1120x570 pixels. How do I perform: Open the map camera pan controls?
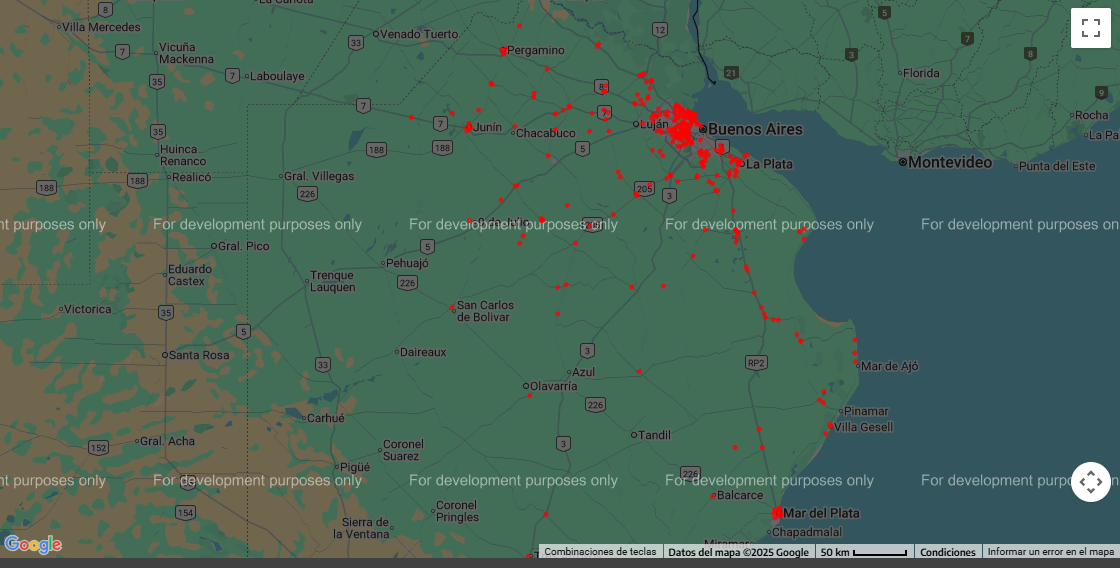(1091, 482)
